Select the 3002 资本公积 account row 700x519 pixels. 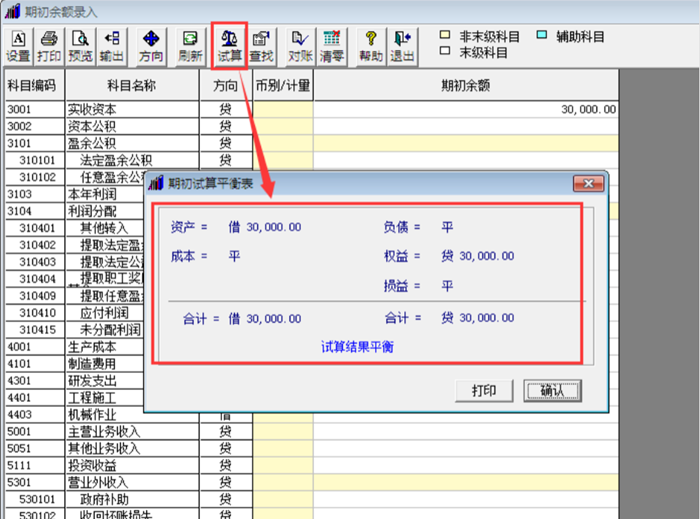tap(312, 126)
